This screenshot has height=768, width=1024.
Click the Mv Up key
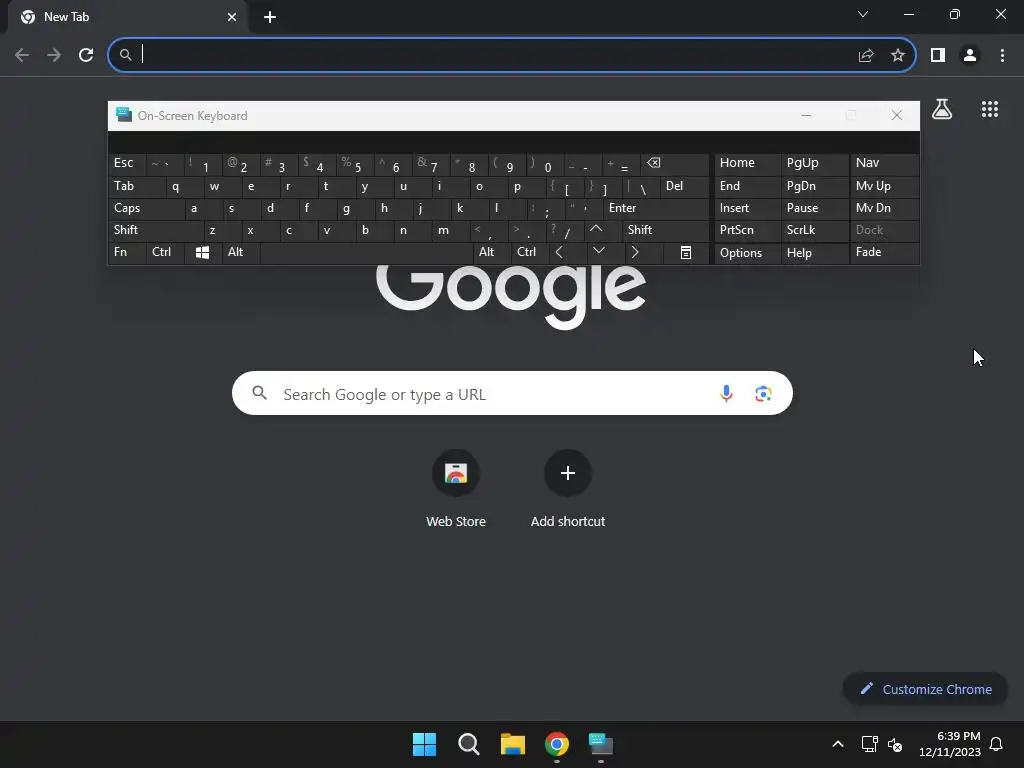884,186
